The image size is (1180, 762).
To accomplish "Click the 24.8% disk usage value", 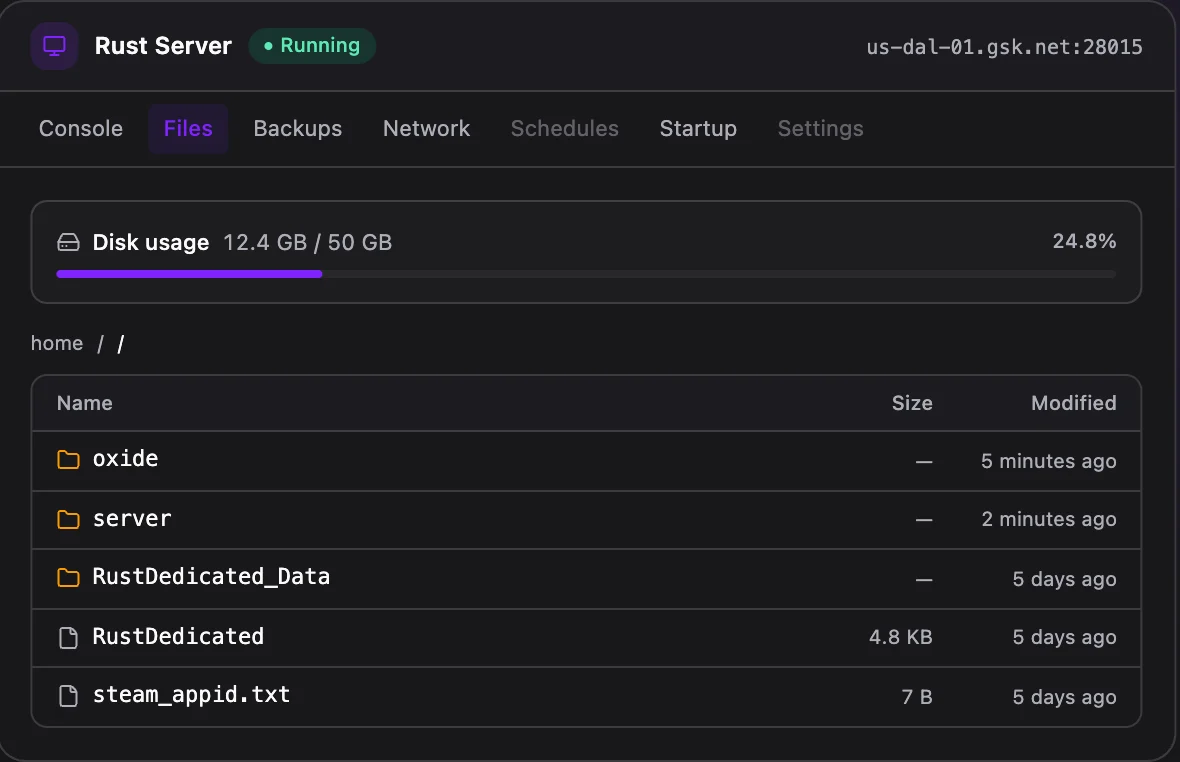I will click(x=1084, y=241).
